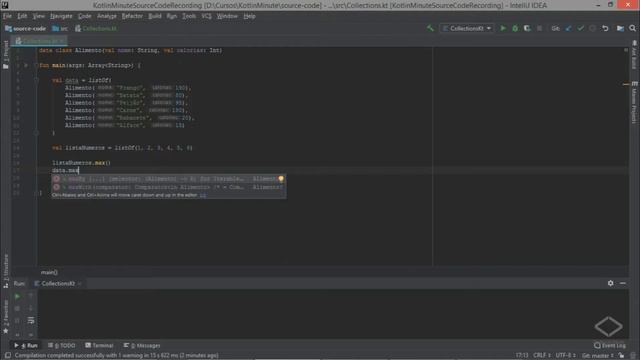Viewport: 640px width, 360px height.
Task: Open the Help menu
Action: 249,16
